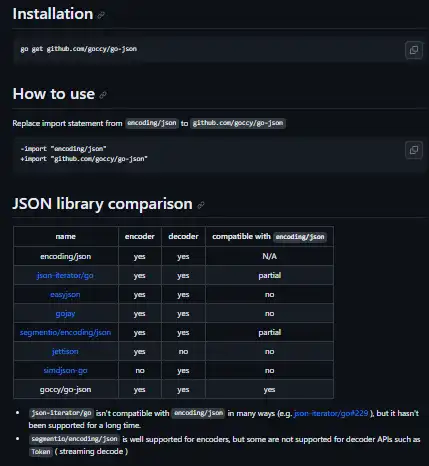Click the Token code tag in bullet
Image resolution: width=429 pixels, height=466 pixels.
point(41,452)
